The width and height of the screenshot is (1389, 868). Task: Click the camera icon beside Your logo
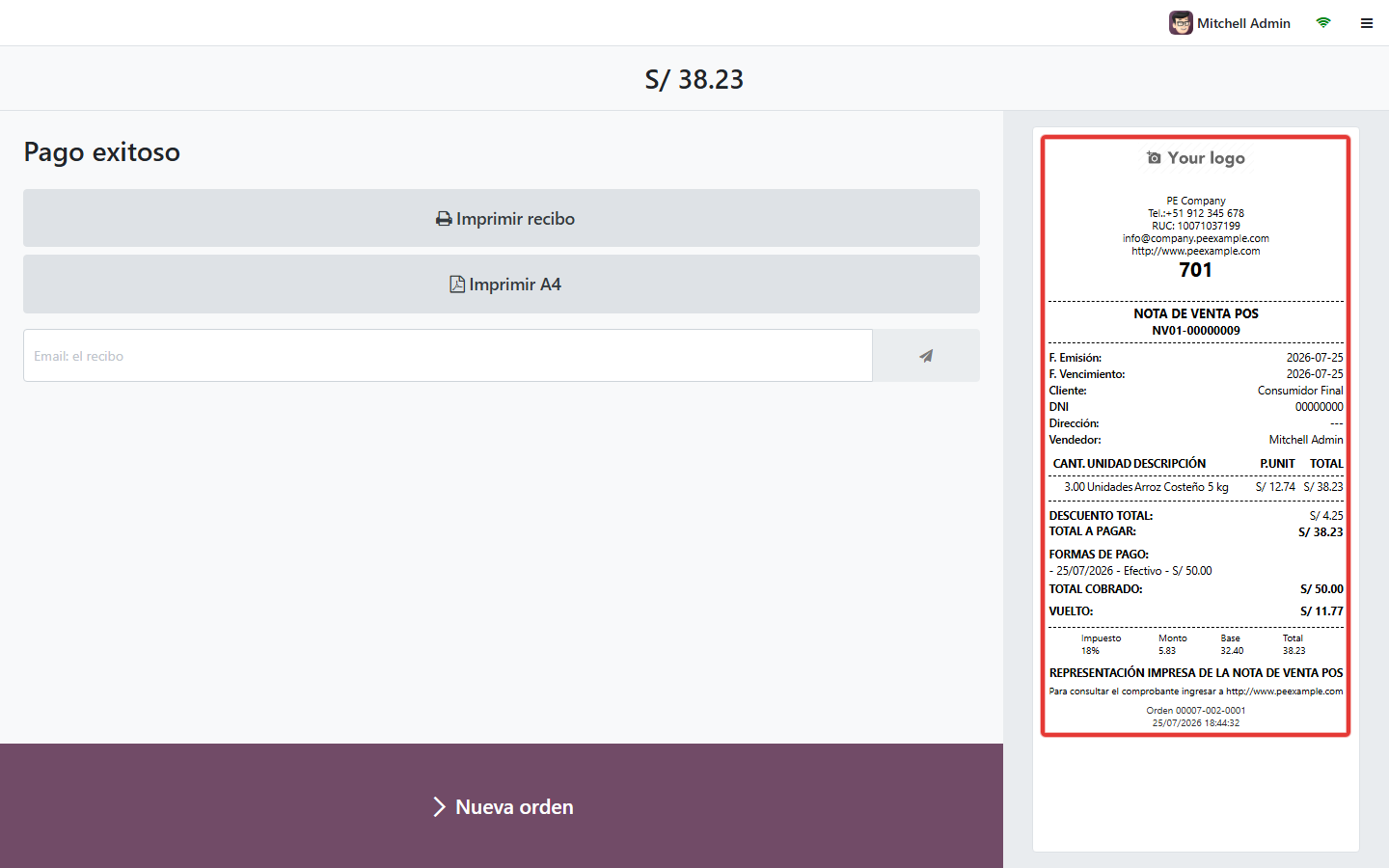click(1154, 158)
